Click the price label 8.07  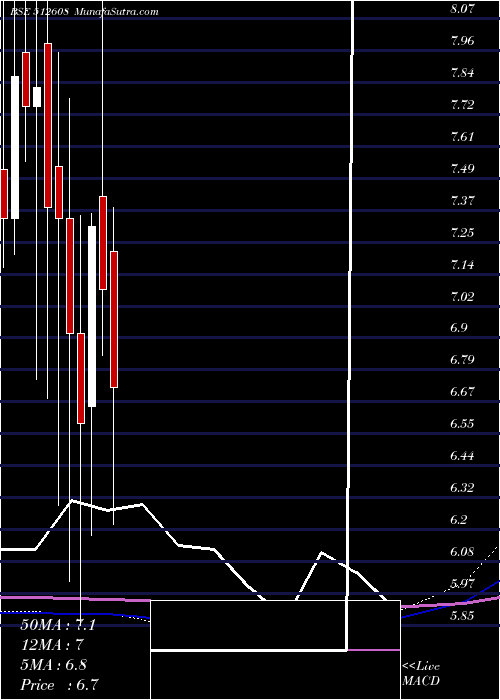tap(463, 9)
